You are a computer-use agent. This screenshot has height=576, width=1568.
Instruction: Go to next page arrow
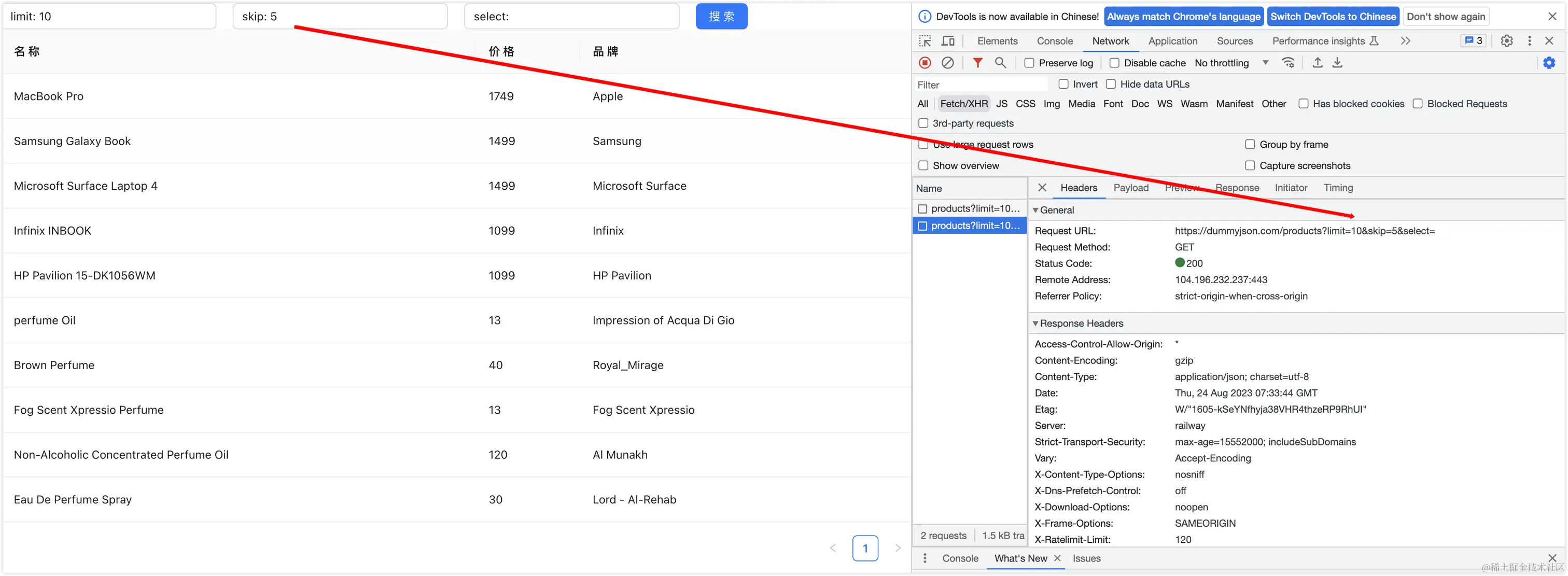pyautogui.click(x=898, y=548)
